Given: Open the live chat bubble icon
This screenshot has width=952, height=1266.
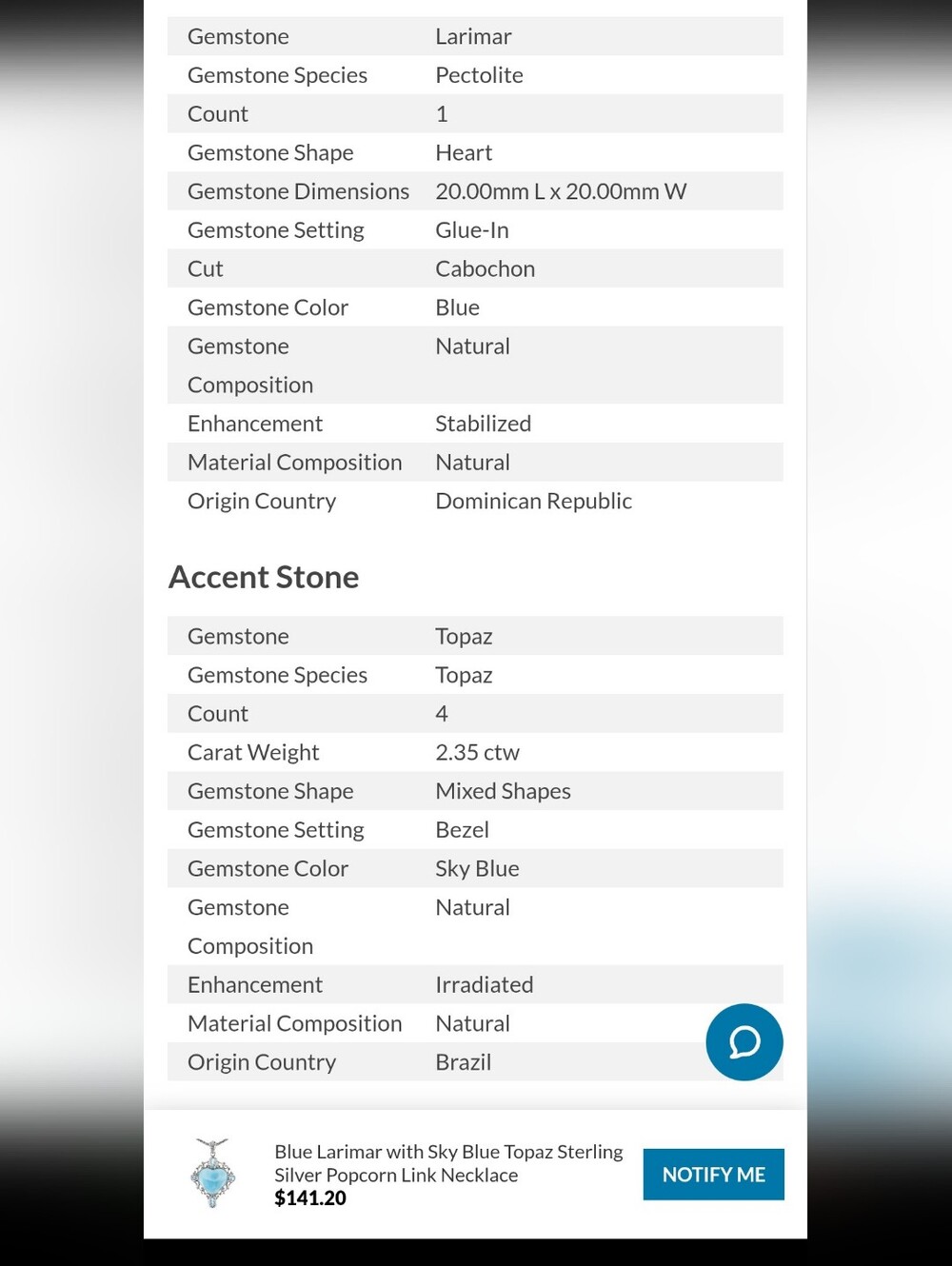Looking at the screenshot, I should click(744, 1041).
